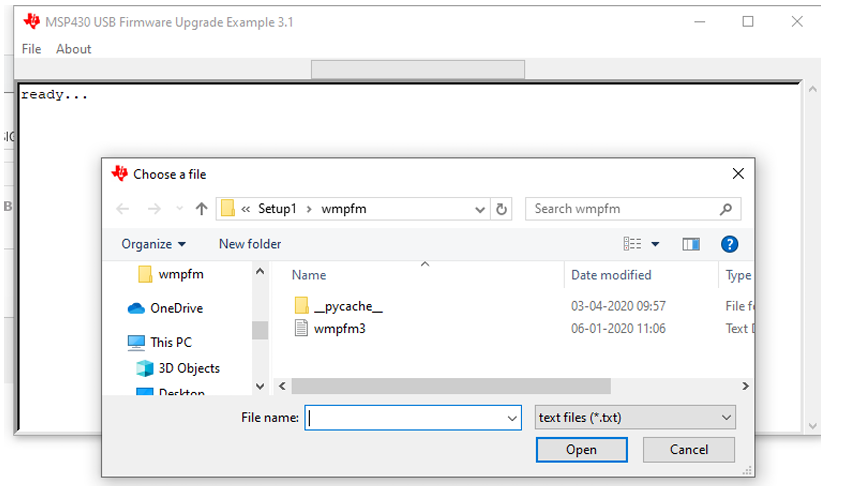Click the Help question mark icon
The width and height of the screenshot is (841, 486).
(729, 244)
